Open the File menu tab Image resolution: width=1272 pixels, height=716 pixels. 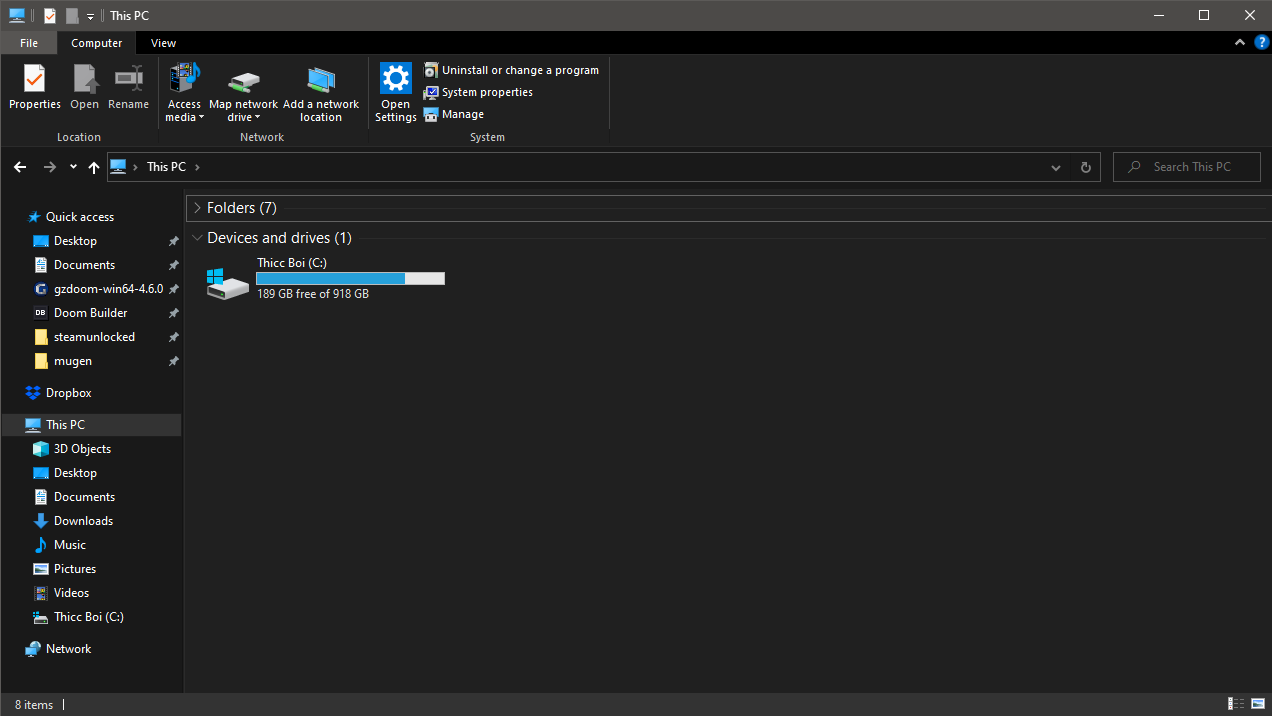click(x=29, y=43)
